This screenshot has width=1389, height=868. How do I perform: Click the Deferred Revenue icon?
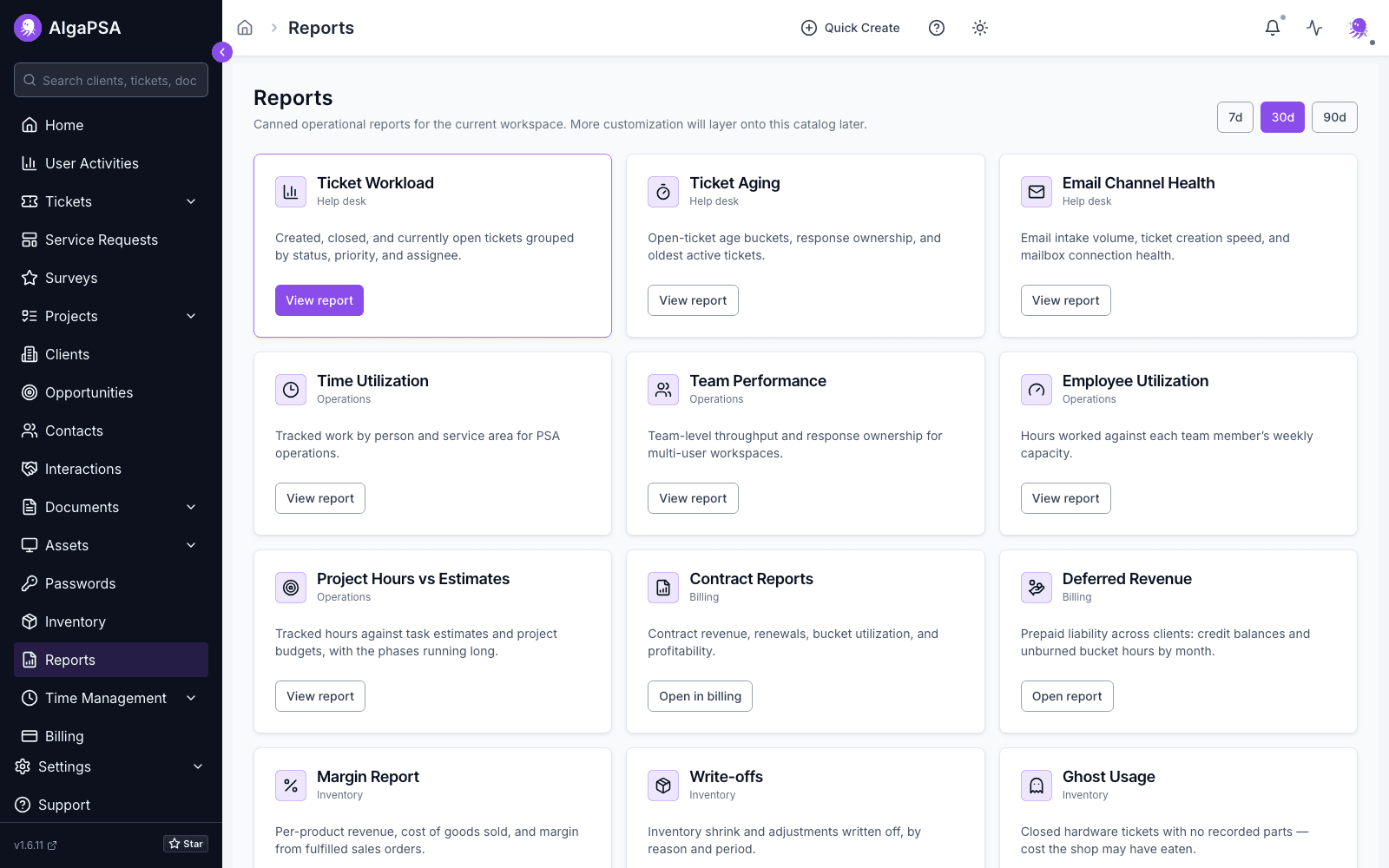click(1037, 588)
